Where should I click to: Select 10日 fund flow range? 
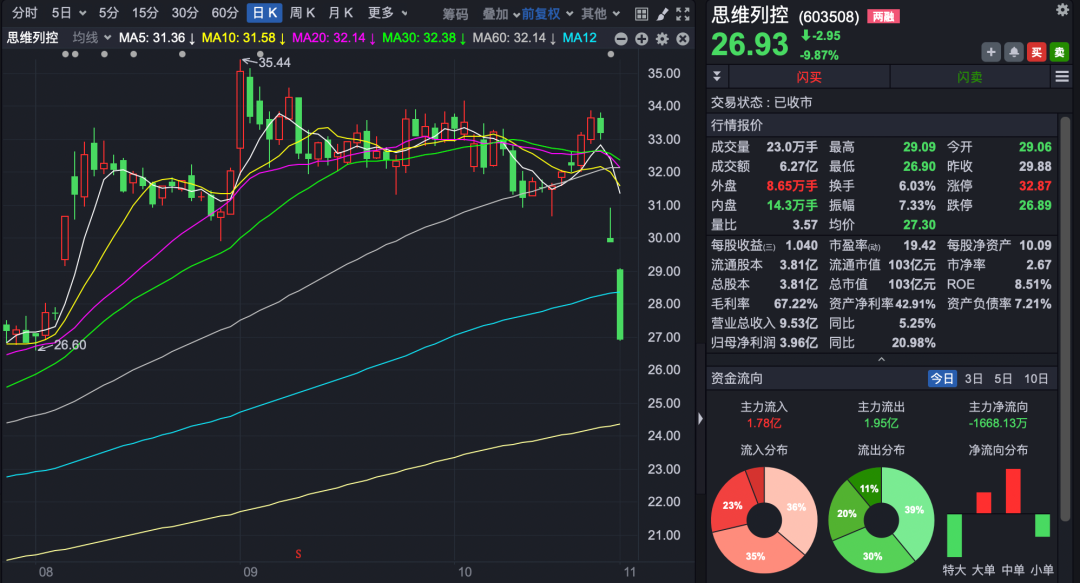click(x=1037, y=378)
